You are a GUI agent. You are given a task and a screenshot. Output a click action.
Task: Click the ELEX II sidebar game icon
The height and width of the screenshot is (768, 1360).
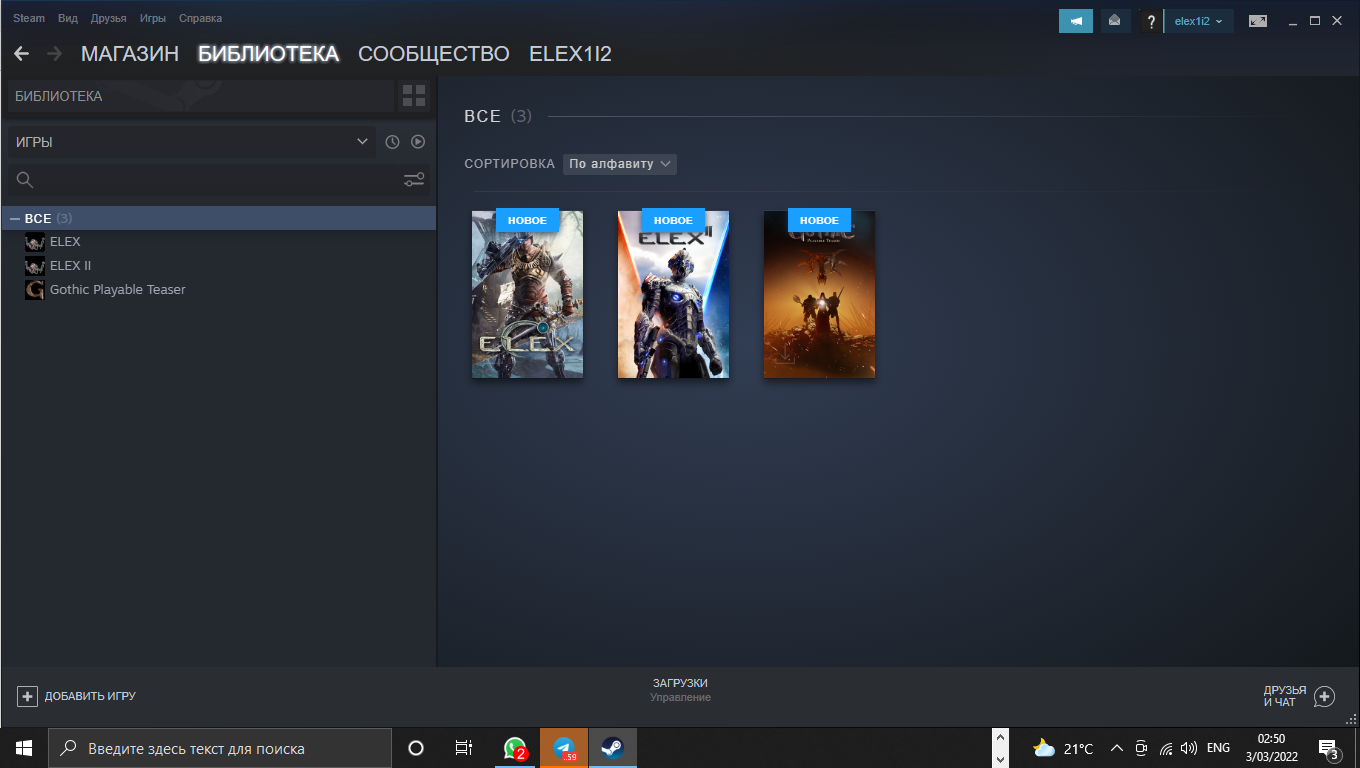click(x=35, y=266)
